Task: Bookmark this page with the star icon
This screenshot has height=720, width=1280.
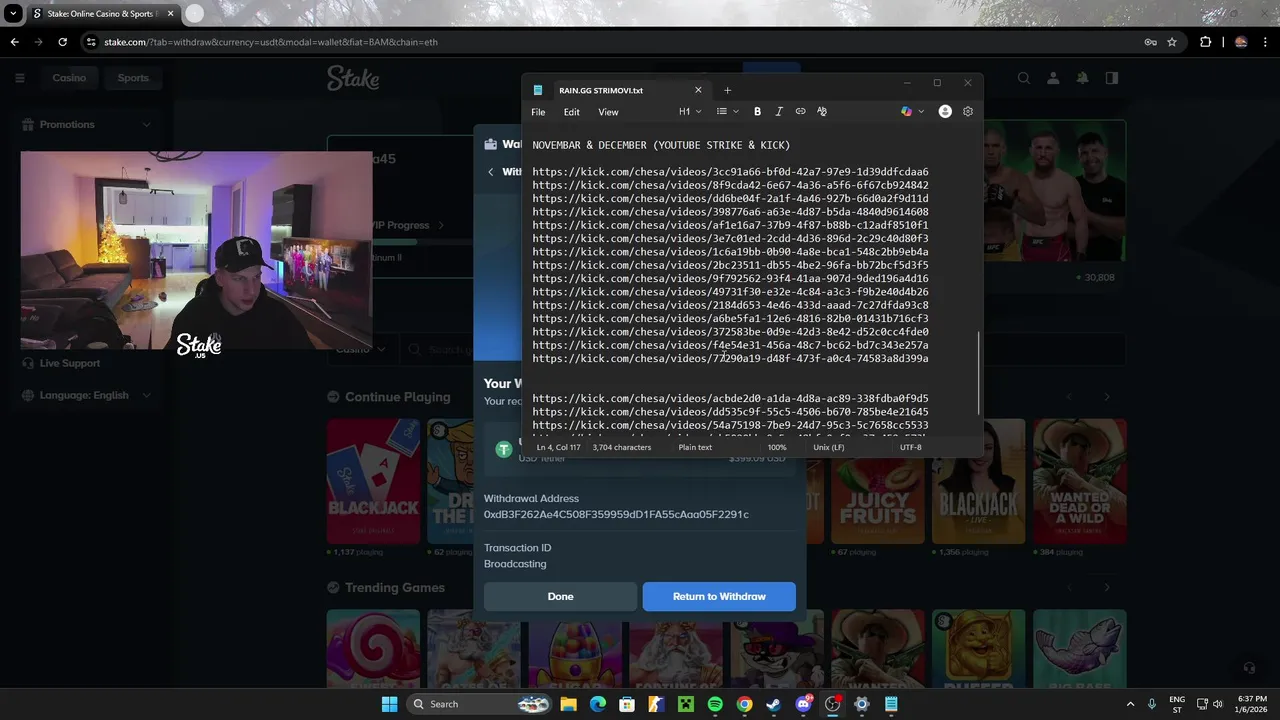Action: [1172, 42]
